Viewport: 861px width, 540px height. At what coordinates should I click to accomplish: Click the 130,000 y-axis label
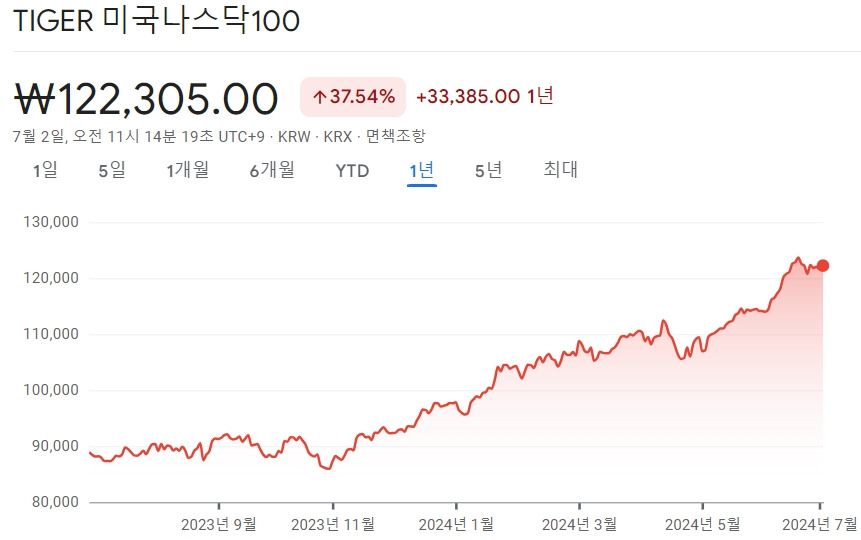tap(51, 222)
